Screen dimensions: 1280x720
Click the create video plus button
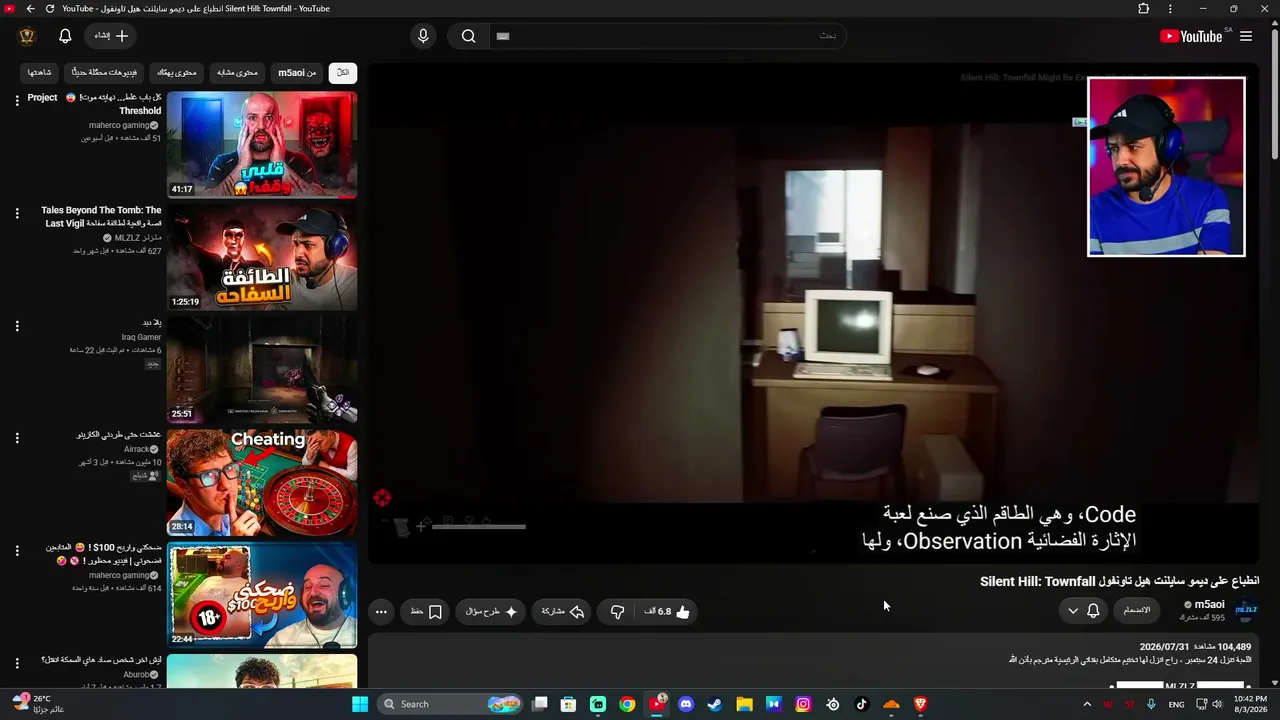[111, 36]
